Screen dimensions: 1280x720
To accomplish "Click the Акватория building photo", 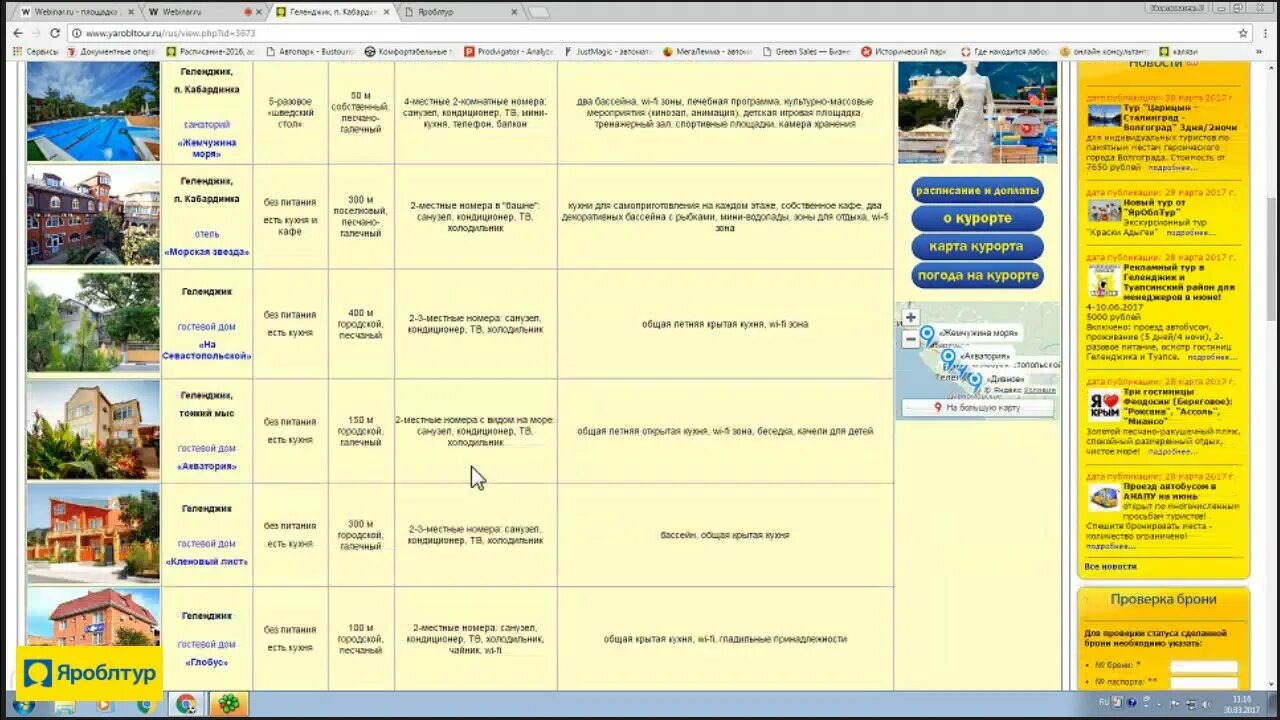I will pyautogui.click(x=93, y=431).
